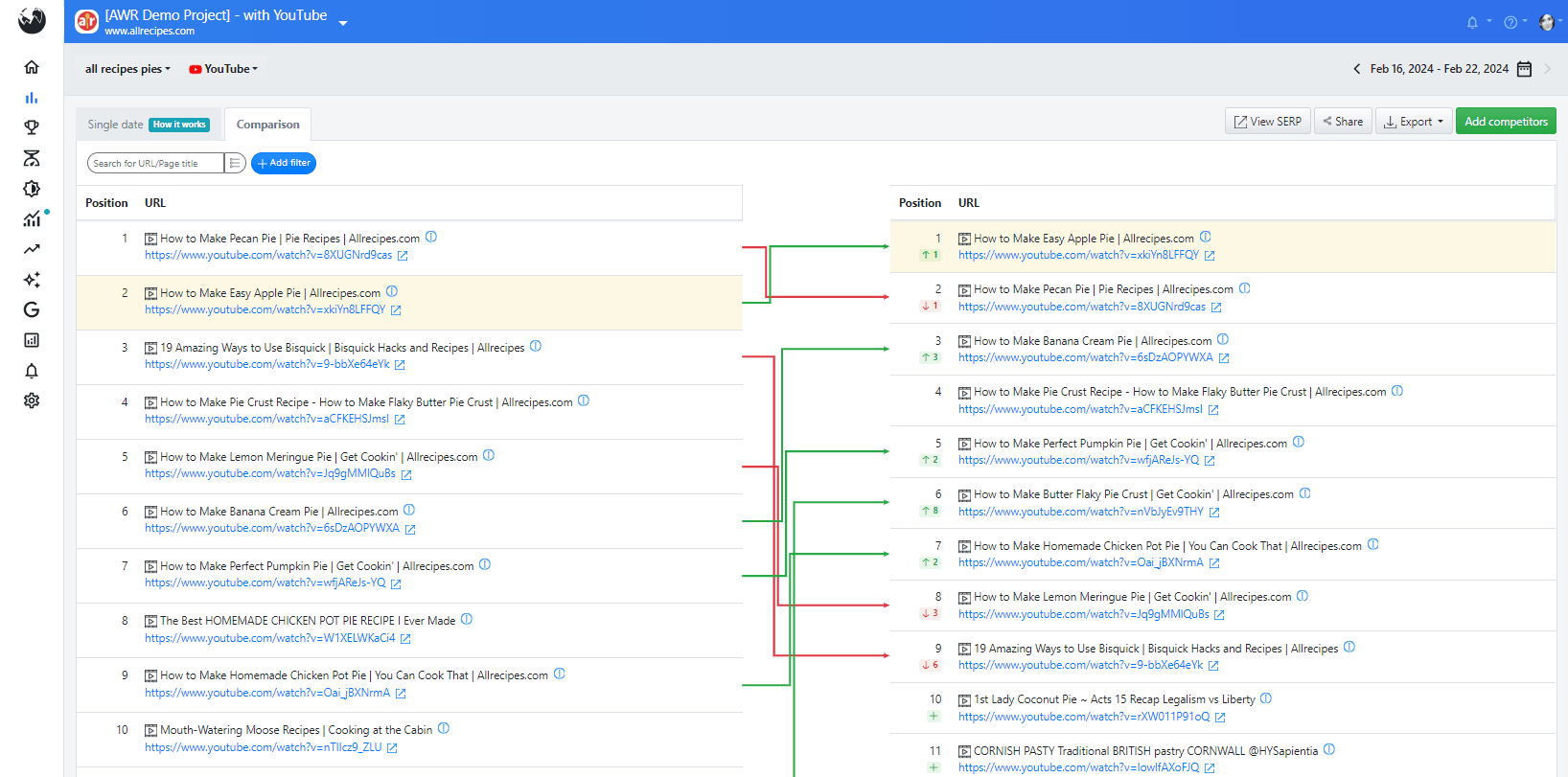Open the sparkle AI icon in sidebar
This screenshot has height=777, width=1568.
(x=32, y=280)
